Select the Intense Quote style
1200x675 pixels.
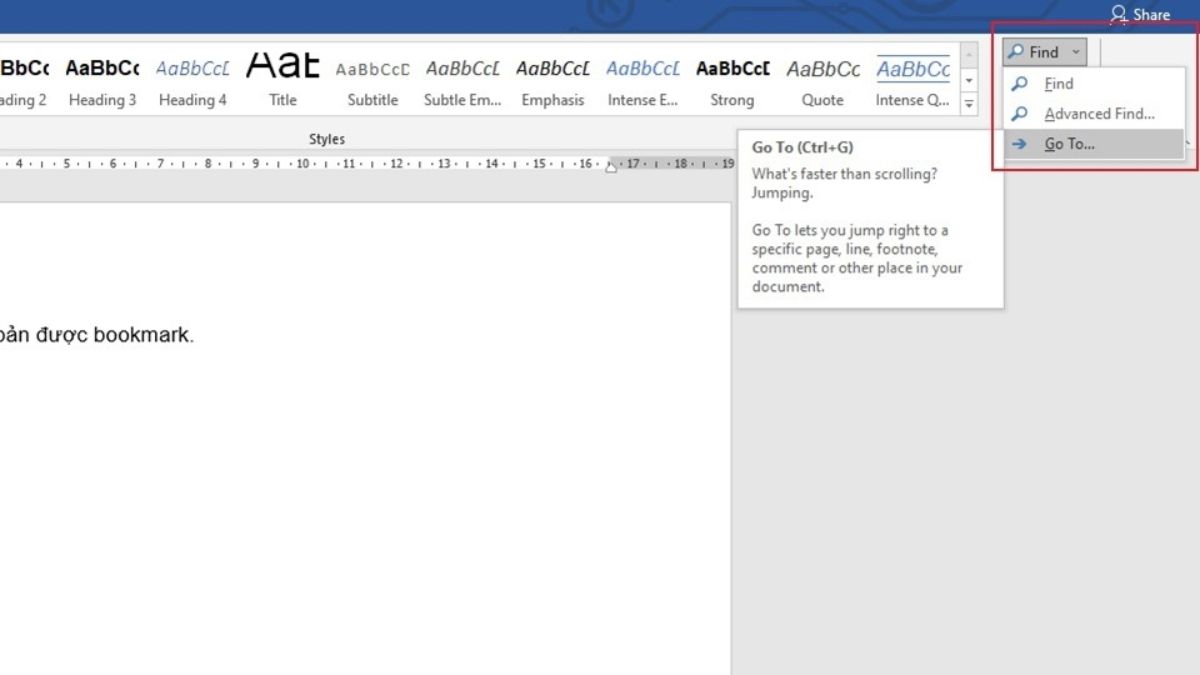click(x=913, y=82)
